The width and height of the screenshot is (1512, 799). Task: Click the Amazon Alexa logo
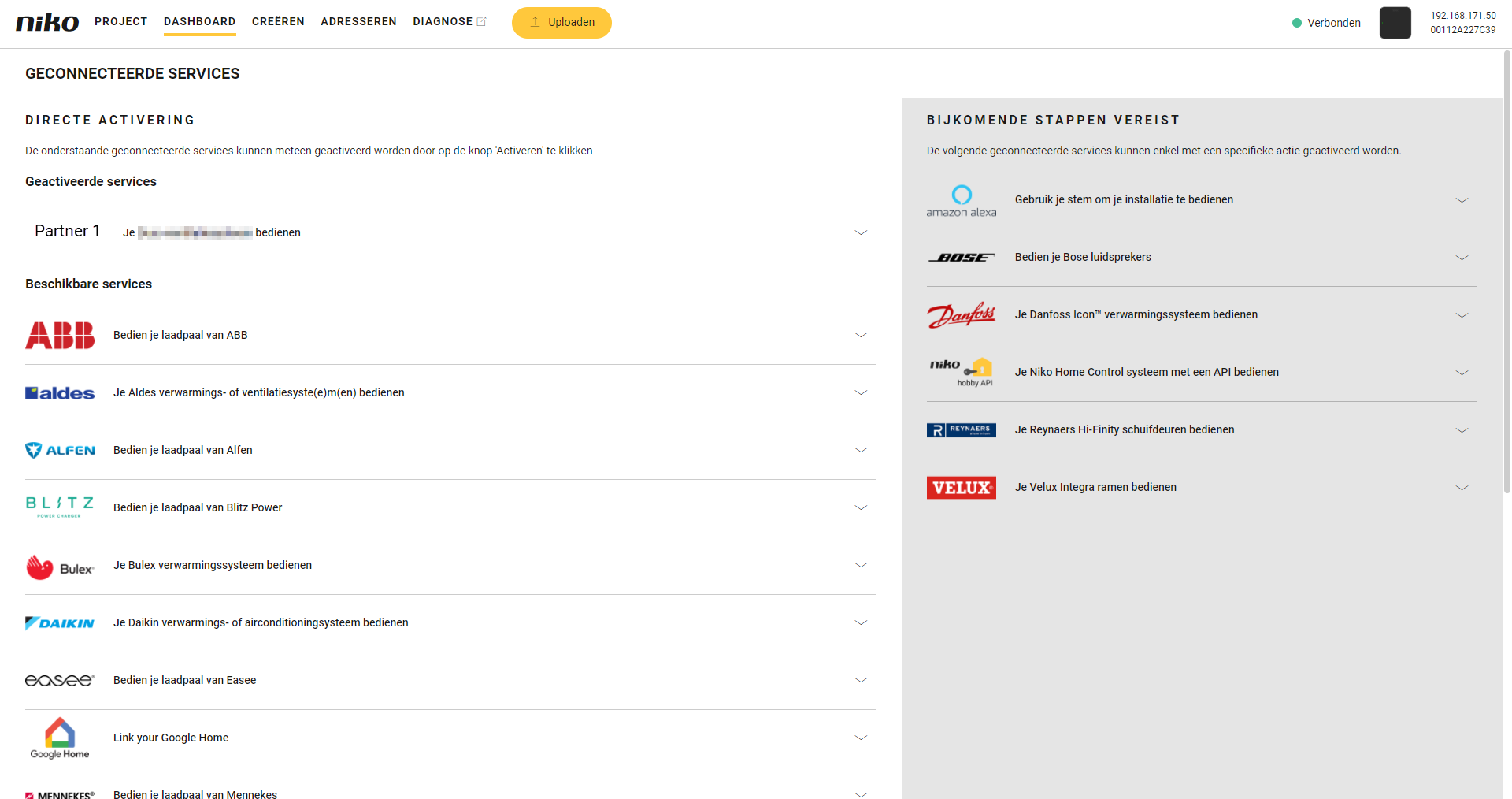click(x=961, y=200)
